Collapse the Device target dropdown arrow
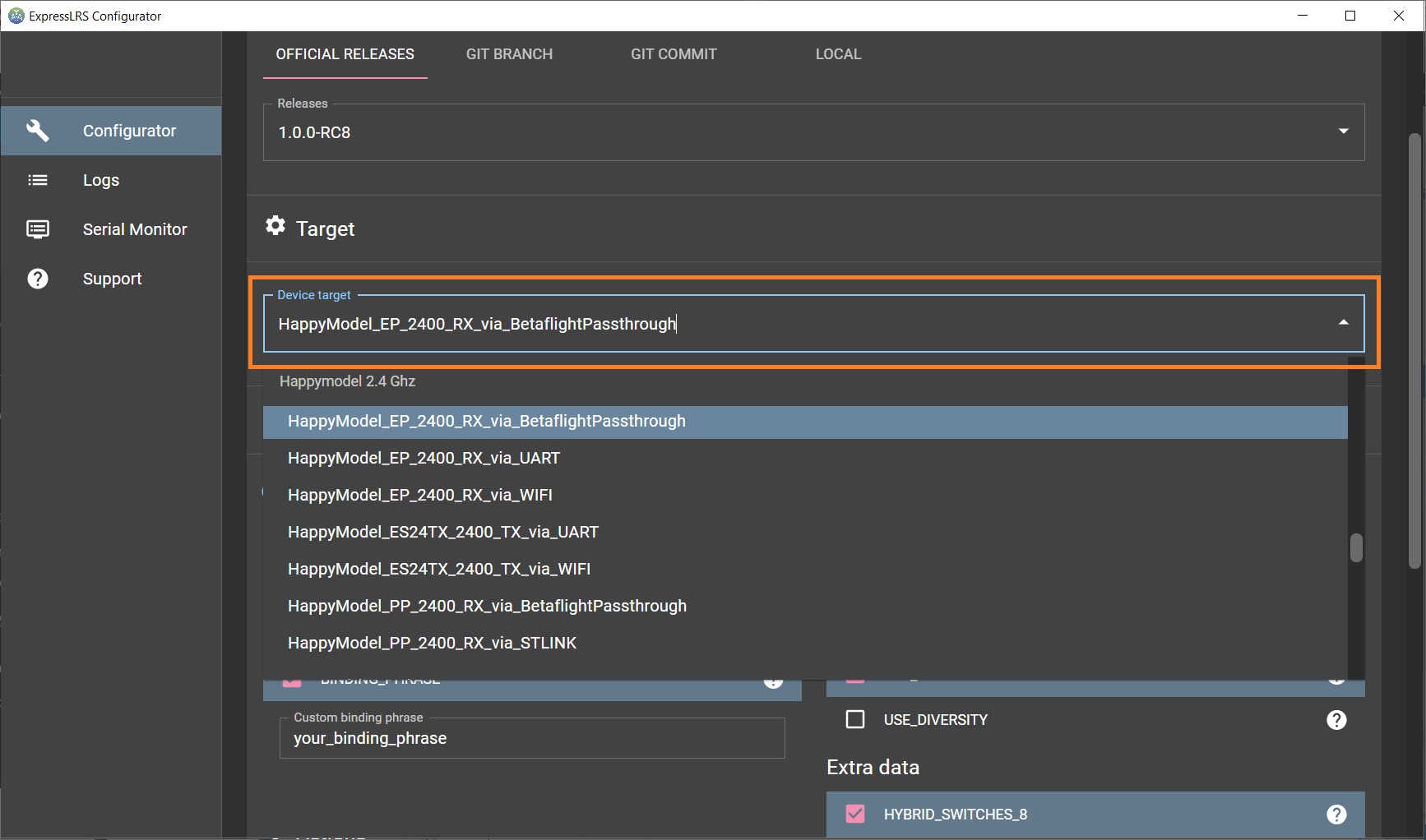Viewport: 1426px width, 840px height. tap(1343, 323)
